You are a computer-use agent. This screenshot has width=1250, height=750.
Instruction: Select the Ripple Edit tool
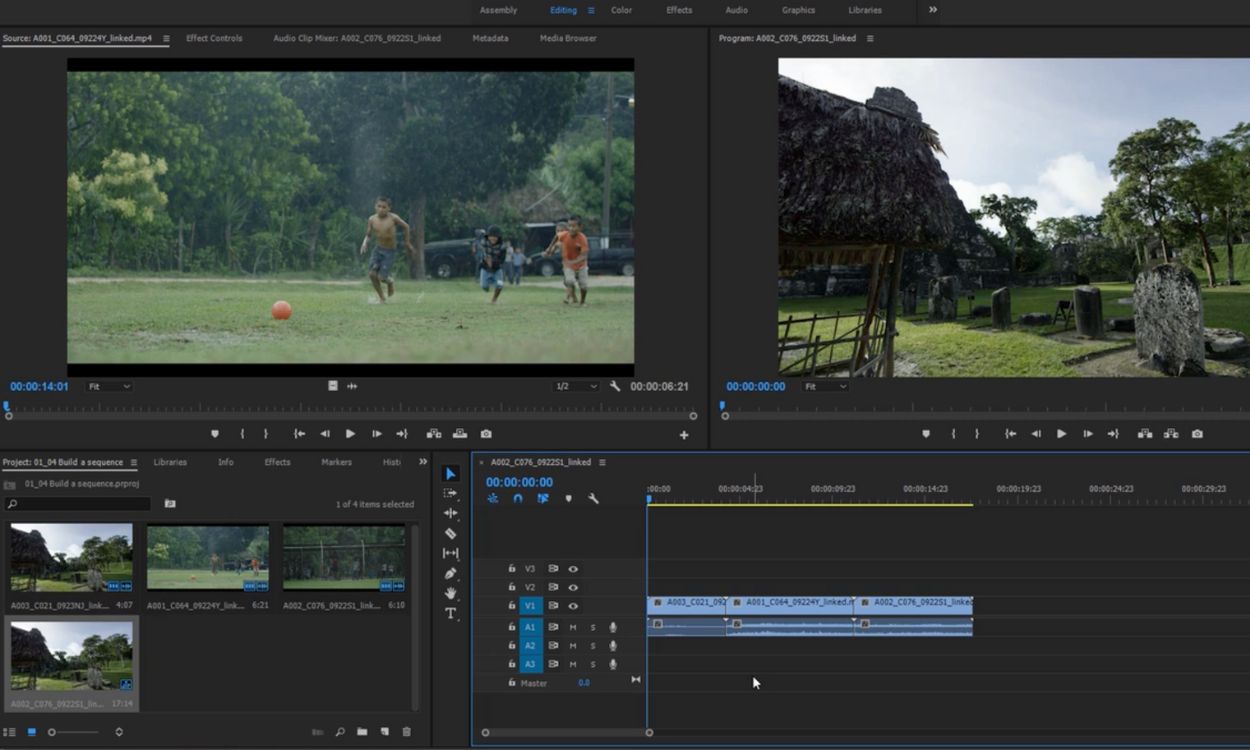click(452, 513)
